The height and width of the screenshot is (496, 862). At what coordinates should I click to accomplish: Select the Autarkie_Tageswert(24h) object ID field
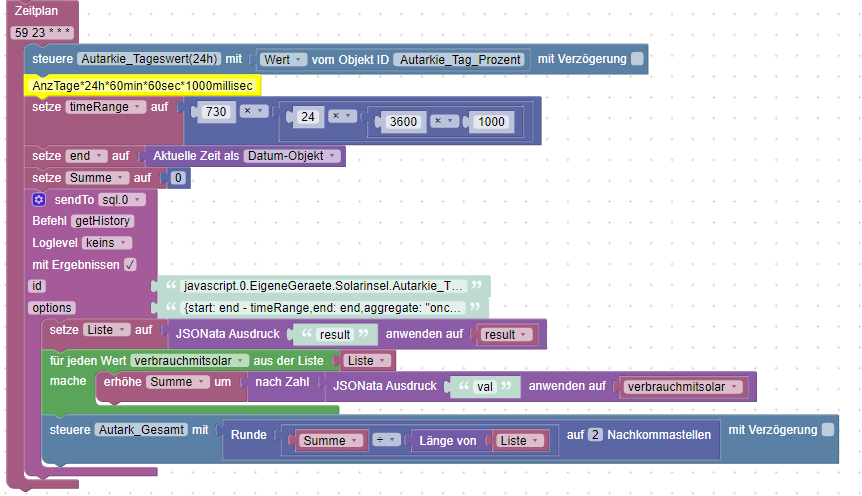tap(149, 59)
